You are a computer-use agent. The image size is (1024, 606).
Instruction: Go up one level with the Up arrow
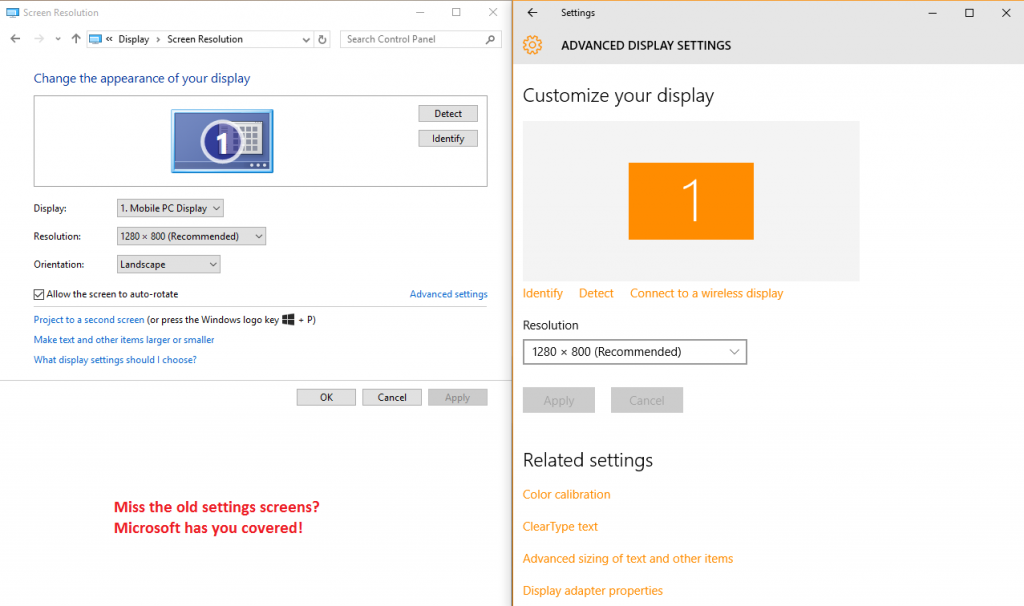point(76,39)
